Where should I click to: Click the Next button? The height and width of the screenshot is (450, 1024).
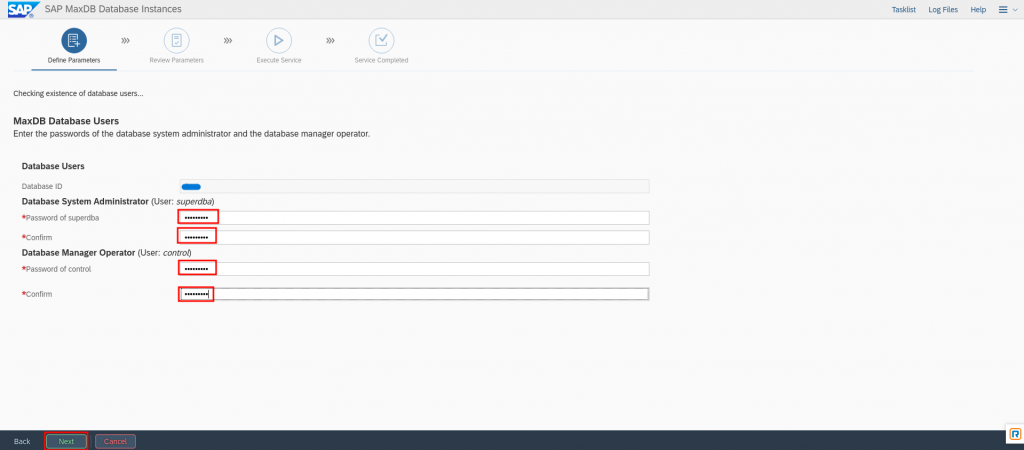66,441
